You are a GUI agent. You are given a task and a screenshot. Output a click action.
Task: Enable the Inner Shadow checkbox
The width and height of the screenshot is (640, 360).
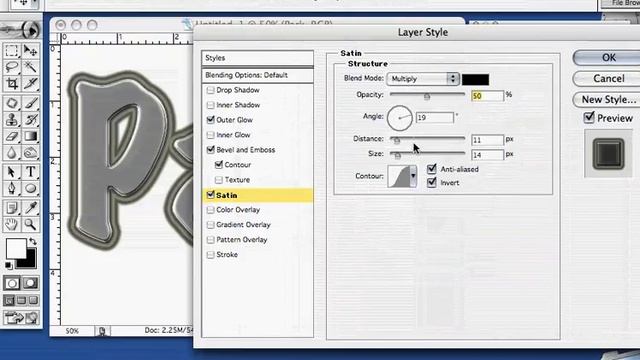(211, 105)
